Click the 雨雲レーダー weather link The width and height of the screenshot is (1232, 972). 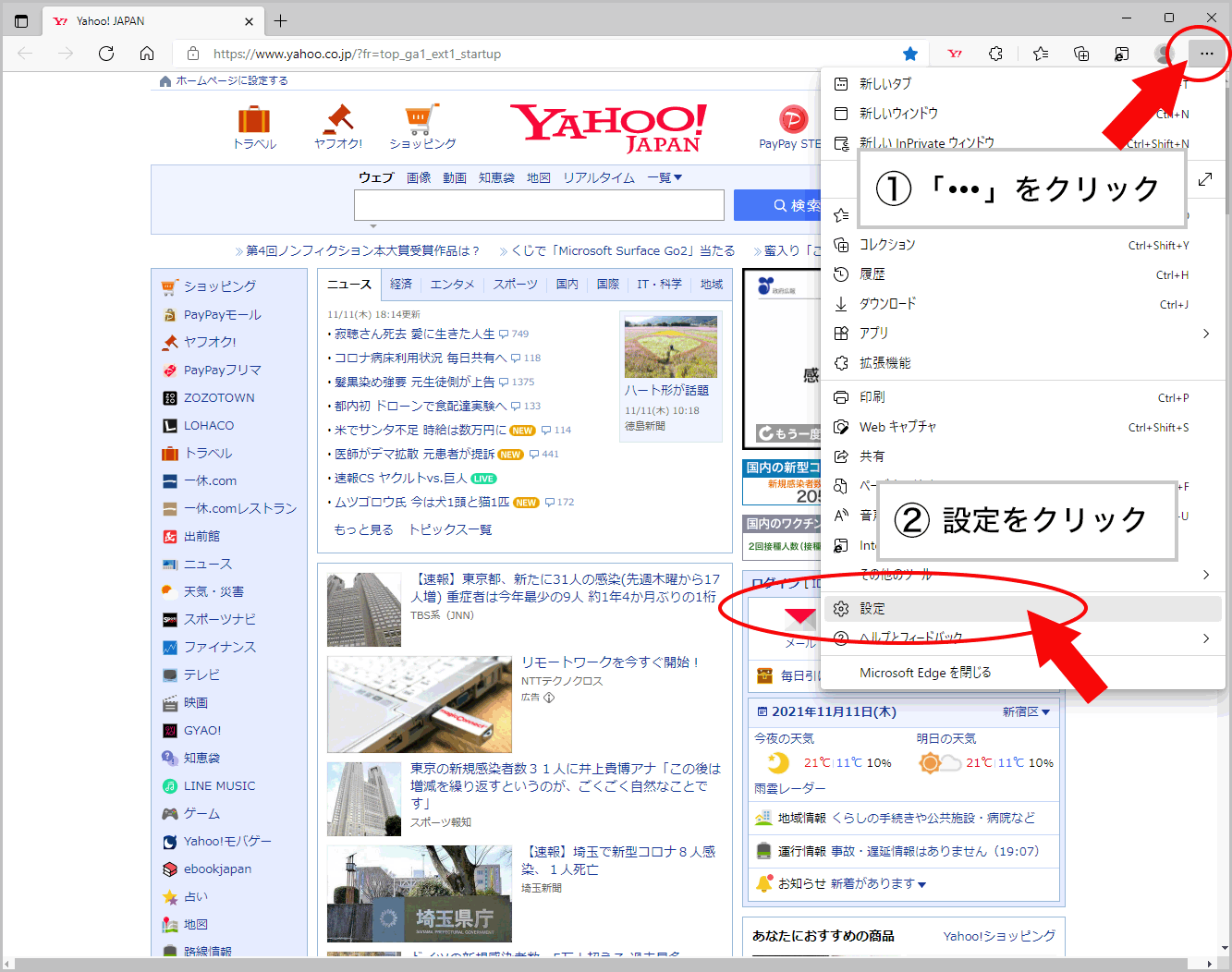(790, 788)
